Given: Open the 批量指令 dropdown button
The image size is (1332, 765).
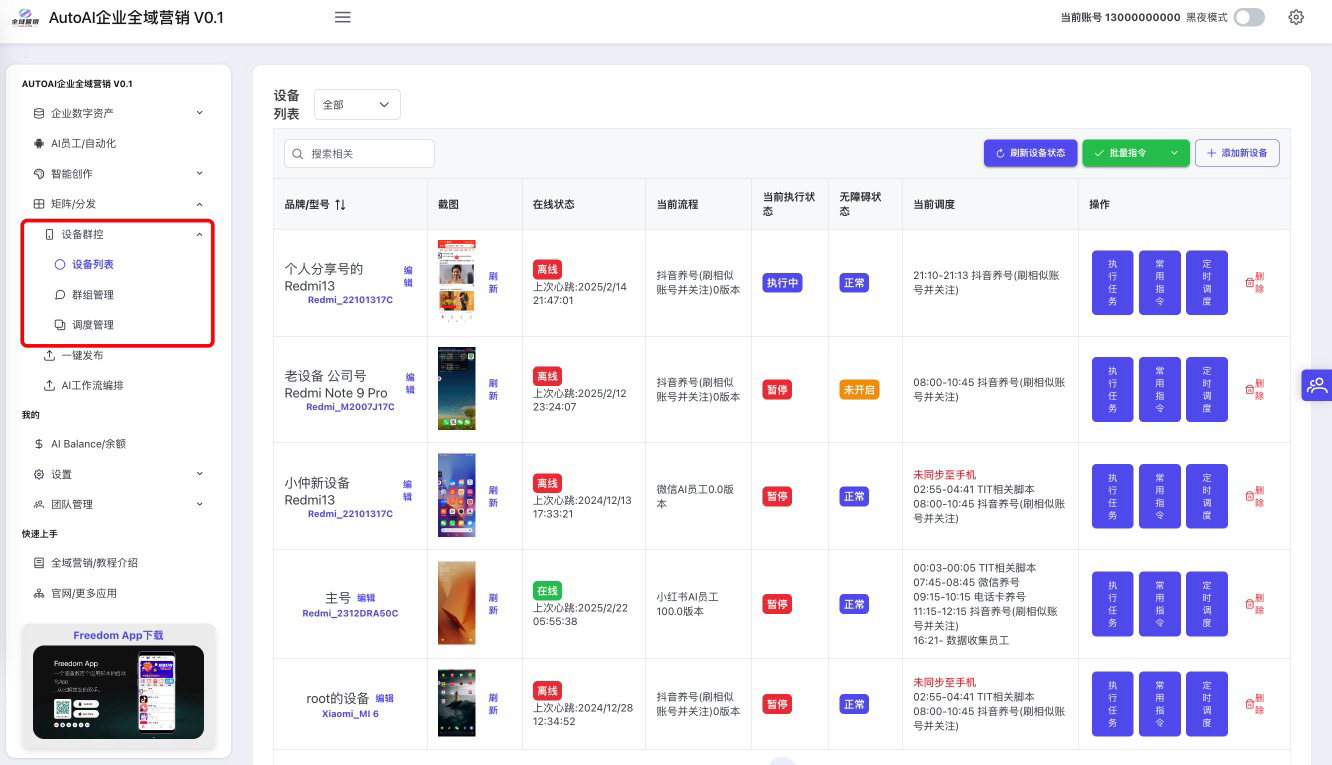Looking at the screenshot, I should pos(1136,153).
